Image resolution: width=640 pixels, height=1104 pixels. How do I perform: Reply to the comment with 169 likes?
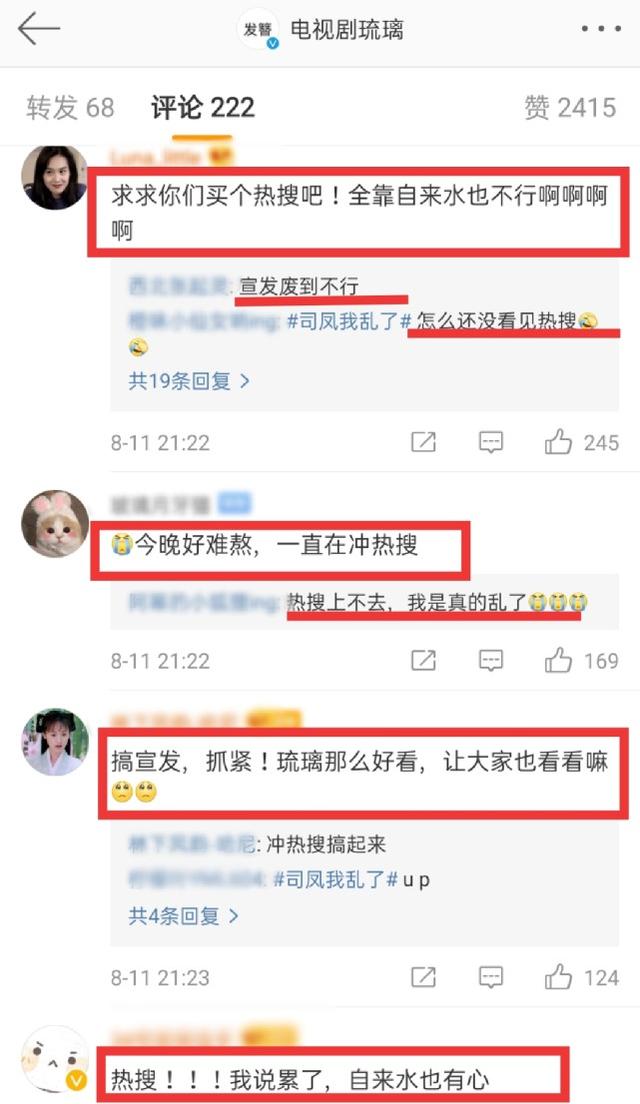click(490, 660)
